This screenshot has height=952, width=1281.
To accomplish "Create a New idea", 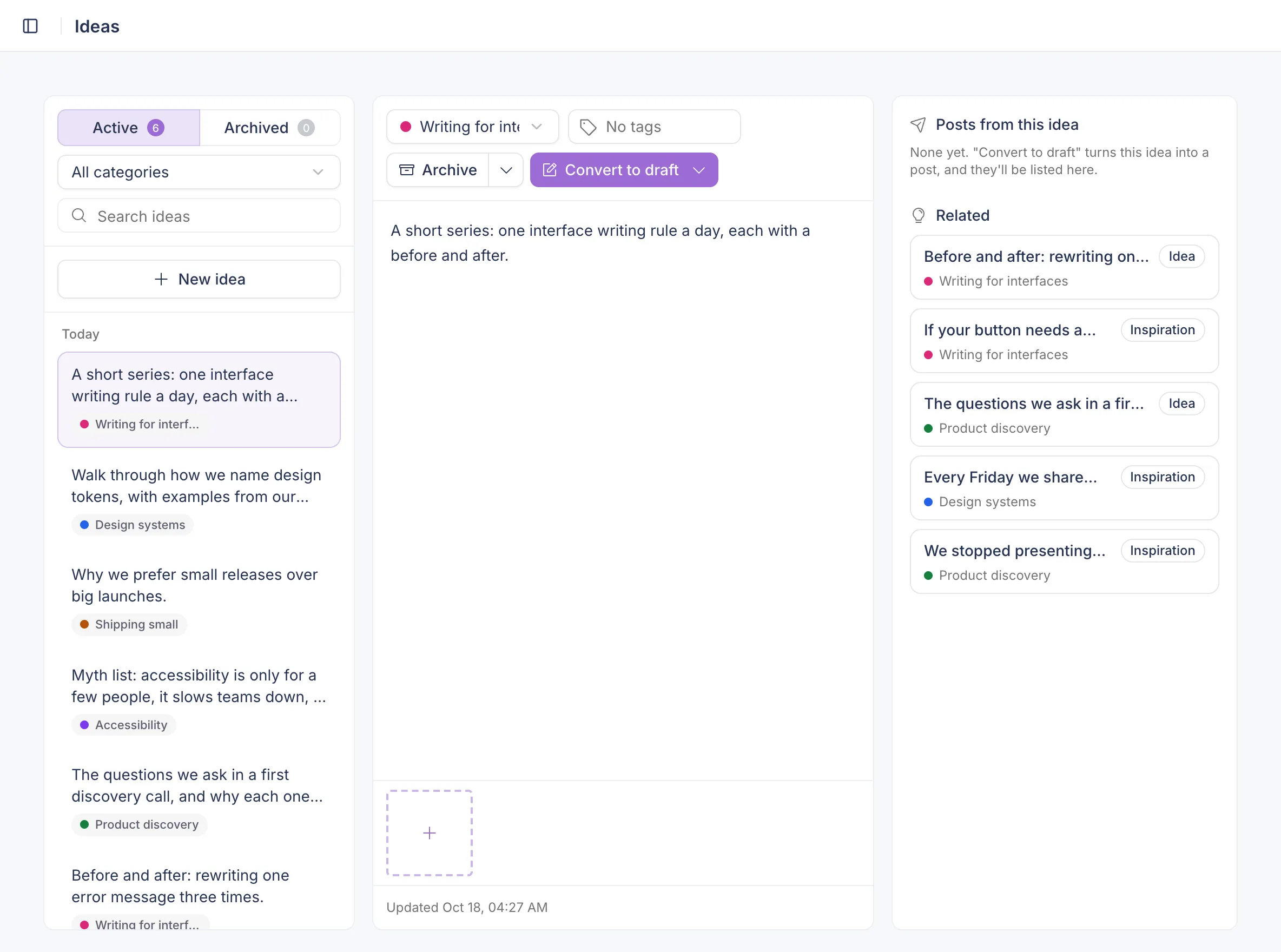I will click(x=199, y=279).
